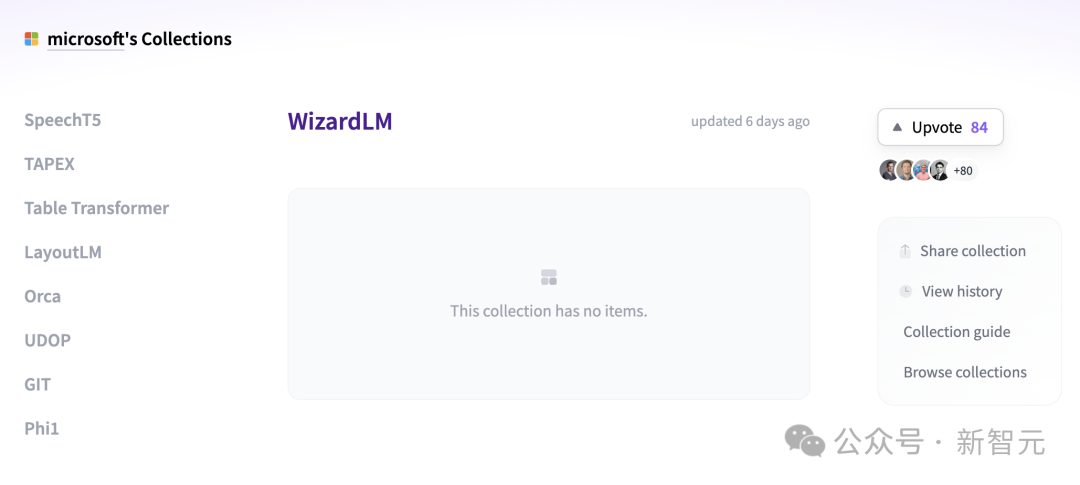This screenshot has width=1080, height=485.
Task: Click the empty collection grid icon
Action: pos(549,278)
